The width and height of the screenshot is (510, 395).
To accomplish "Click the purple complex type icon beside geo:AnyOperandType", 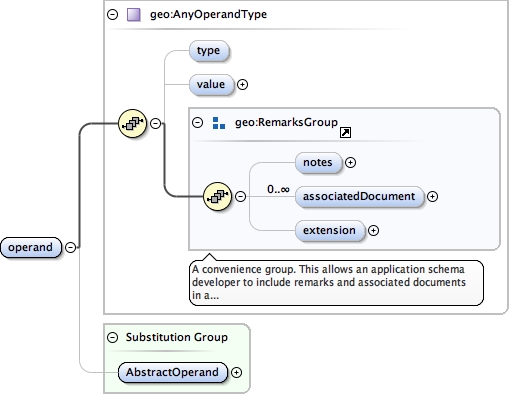I will (x=134, y=15).
